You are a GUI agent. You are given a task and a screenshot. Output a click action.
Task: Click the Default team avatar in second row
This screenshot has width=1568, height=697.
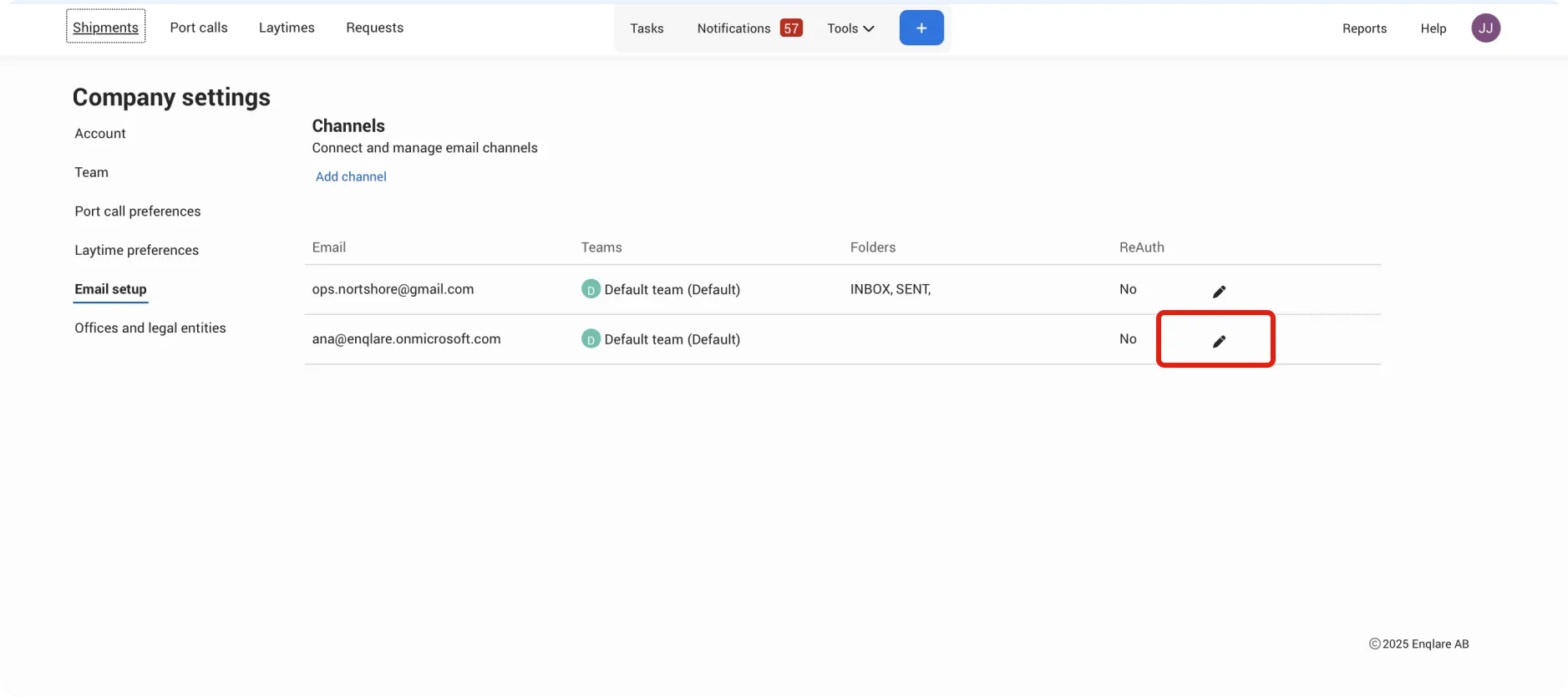pyautogui.click(x=591, y=339)
